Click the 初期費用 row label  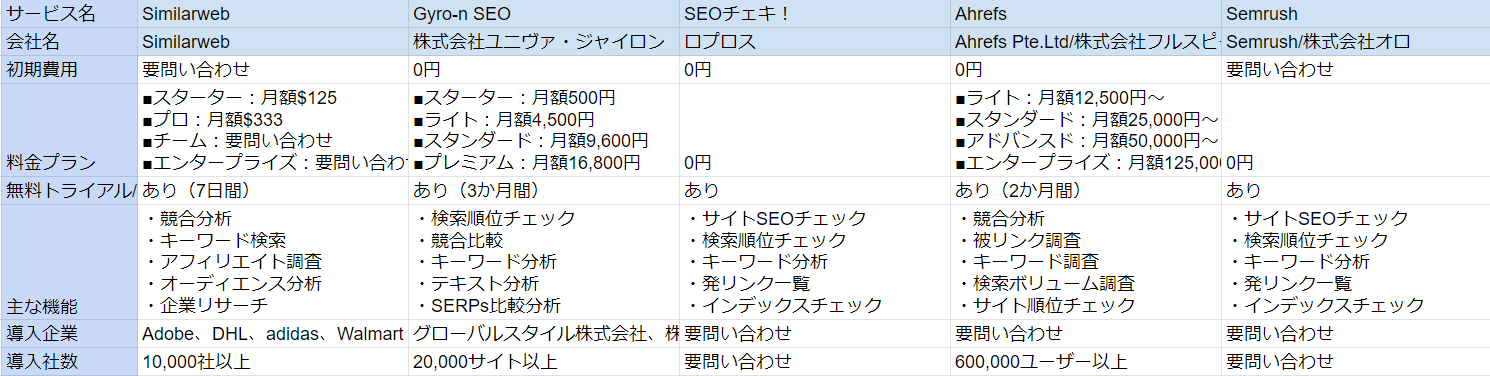(x=69, y=70)
